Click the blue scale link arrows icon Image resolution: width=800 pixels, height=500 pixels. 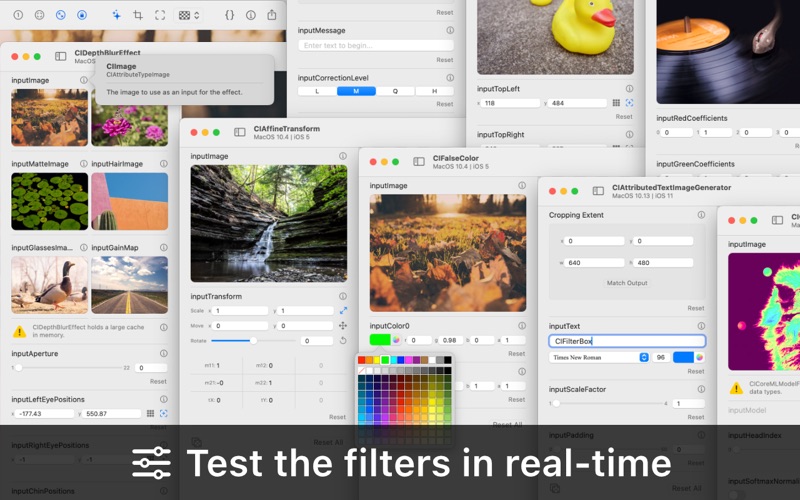343,310
